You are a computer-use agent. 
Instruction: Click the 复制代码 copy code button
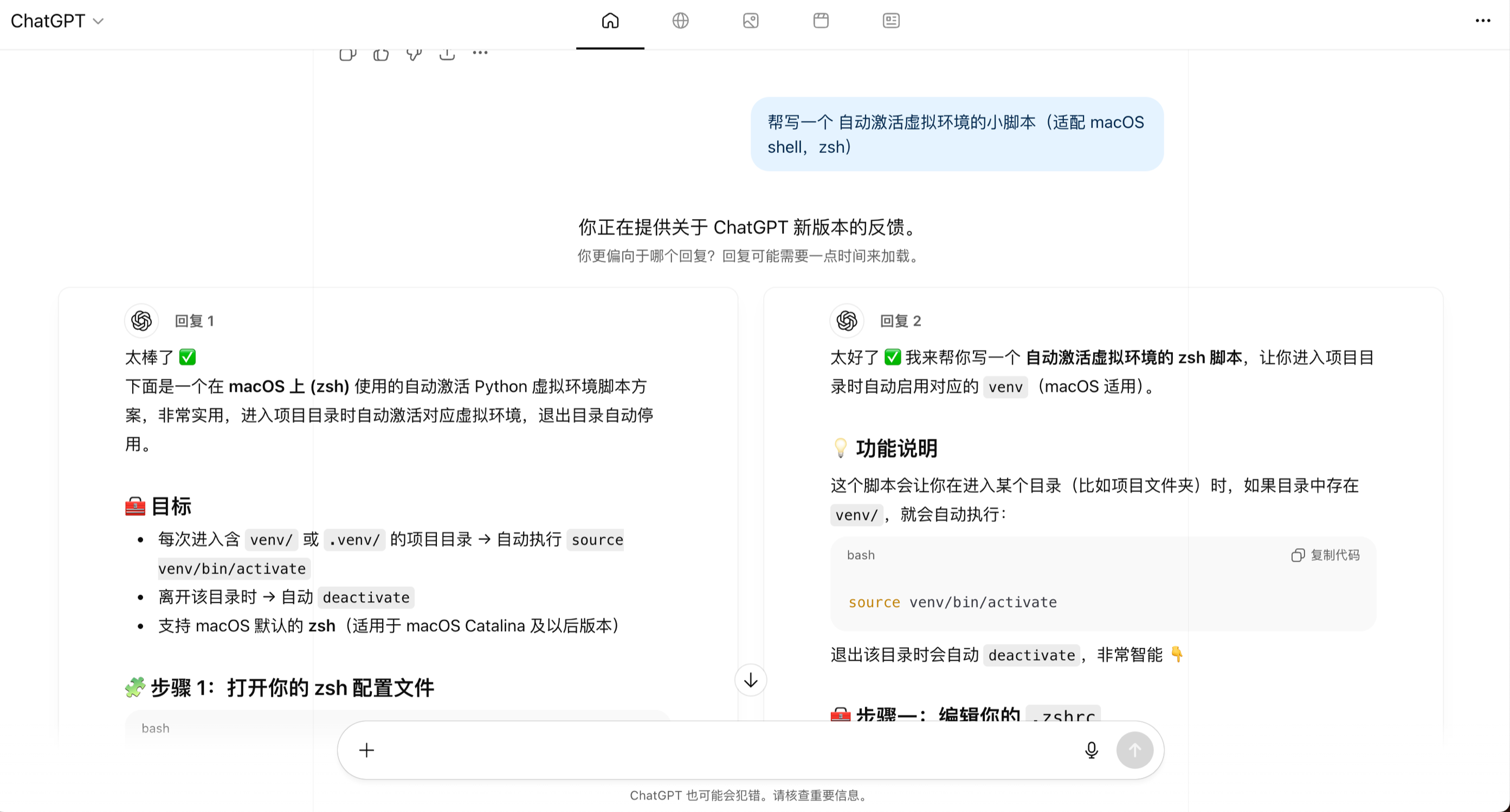(1325, 555)
